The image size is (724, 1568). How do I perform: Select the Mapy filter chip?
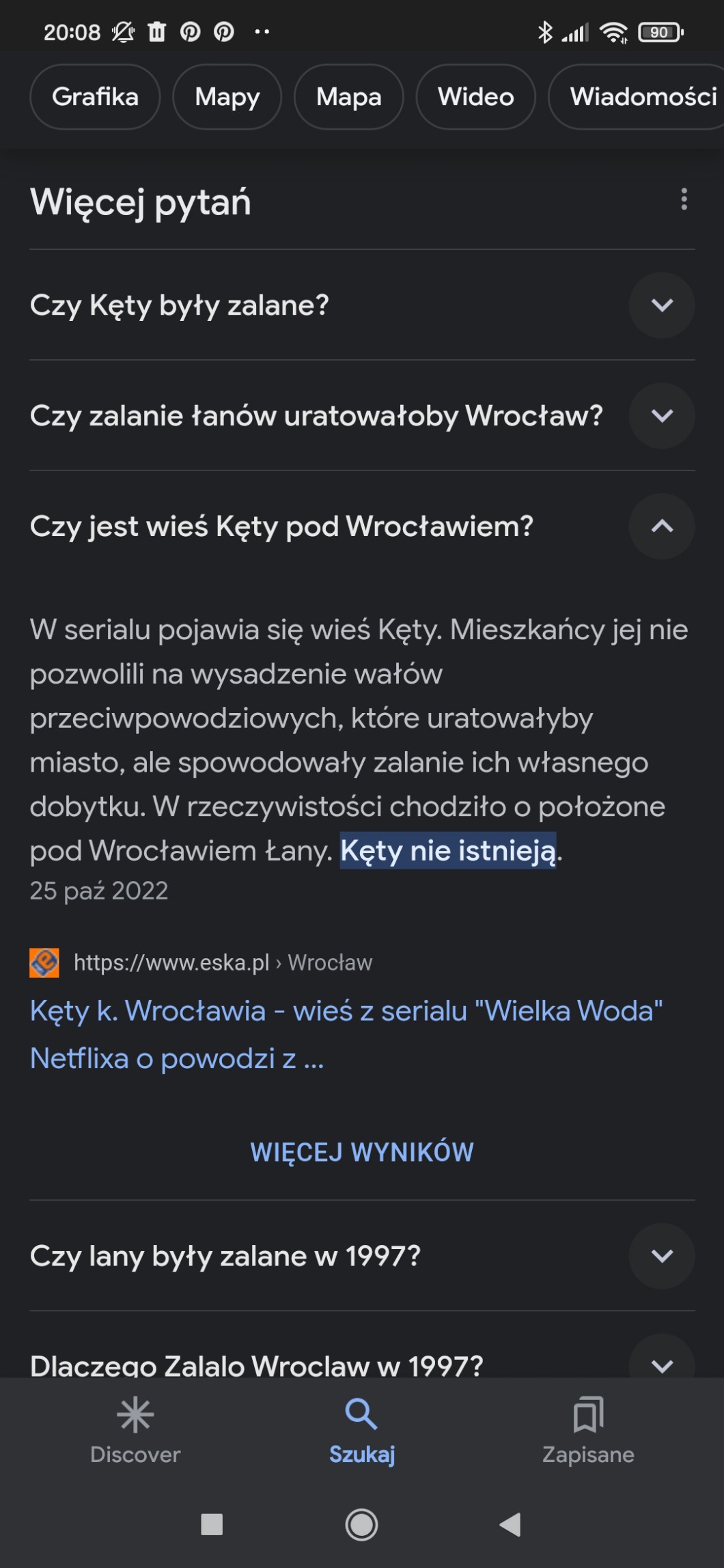[x=227, y=97]
